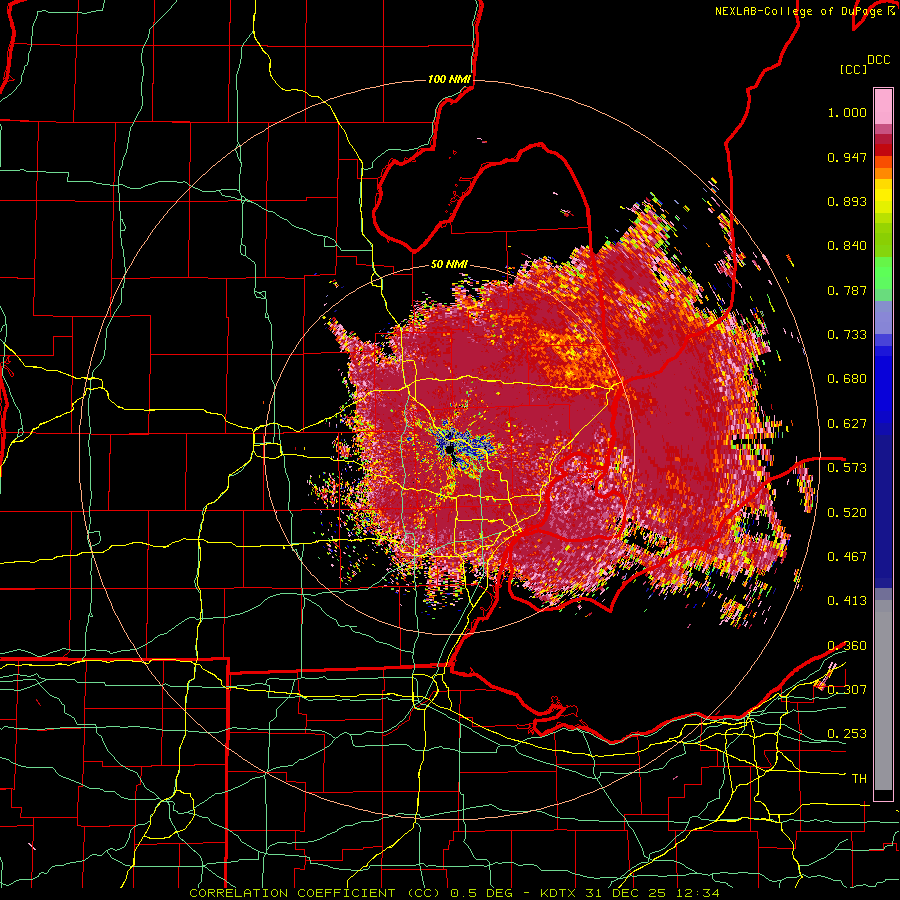The width and height of the screenshot is (900, 900).
Task: Click the 0.5 DEG elevation text
Action: point(481,893)
